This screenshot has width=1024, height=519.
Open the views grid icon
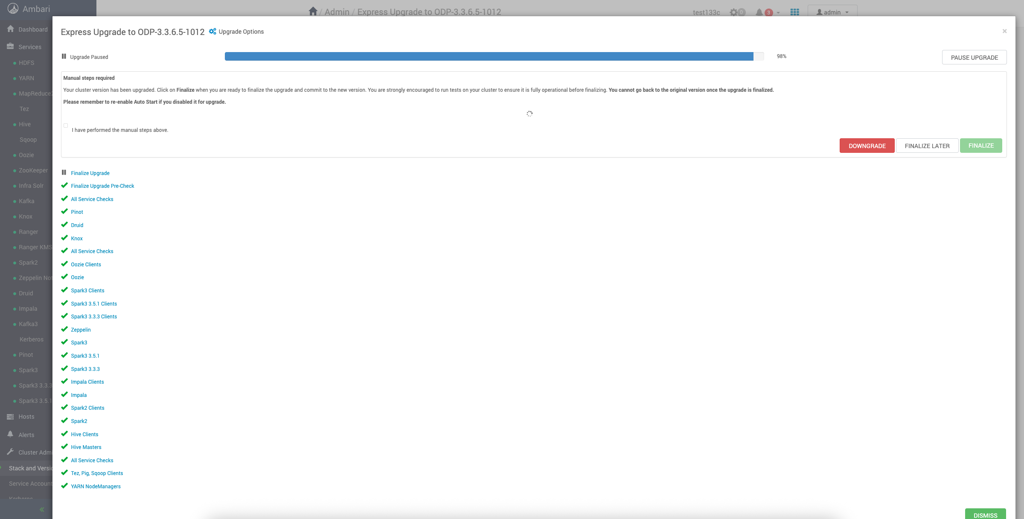[x=795, y=12]
